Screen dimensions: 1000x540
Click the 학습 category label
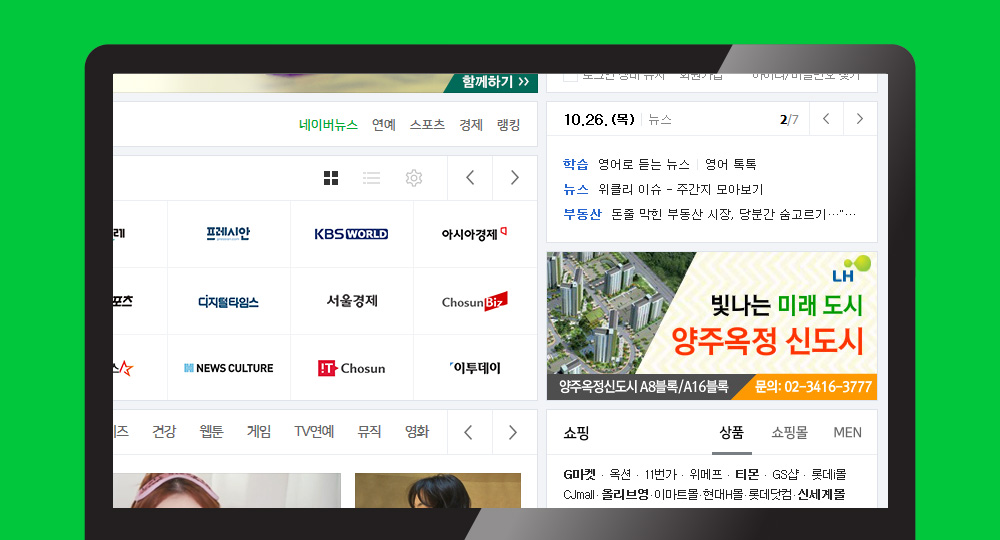tap(575, 164)
